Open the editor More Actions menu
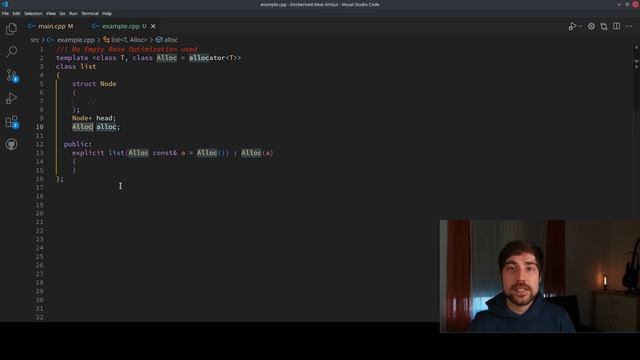 [629, 27]
